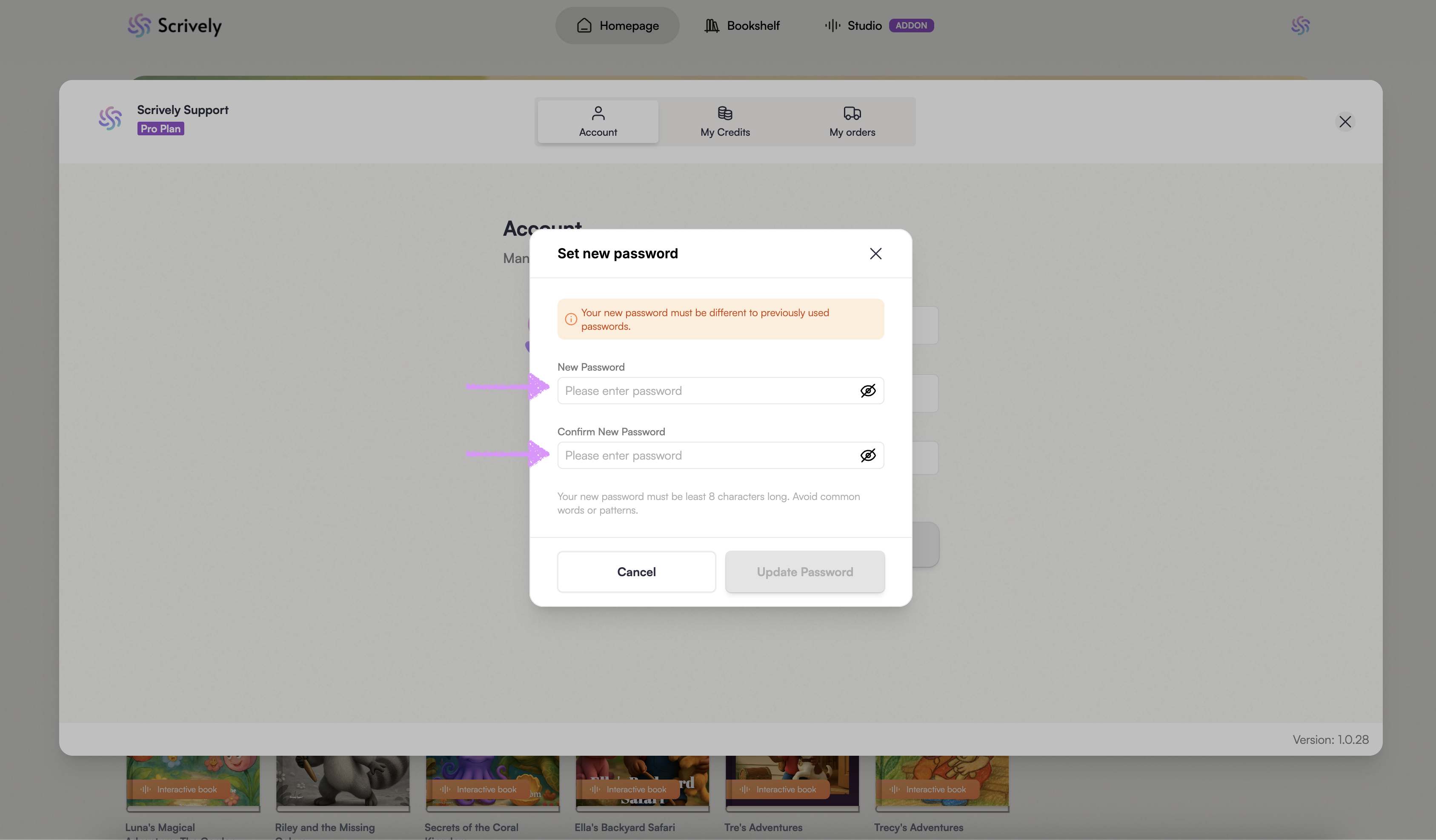
Task: Close the Set new password dialog
Action: pos(875,254)
